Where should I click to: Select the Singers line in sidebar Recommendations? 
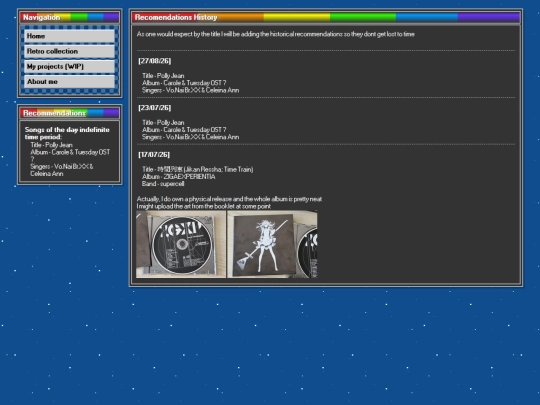62,170
